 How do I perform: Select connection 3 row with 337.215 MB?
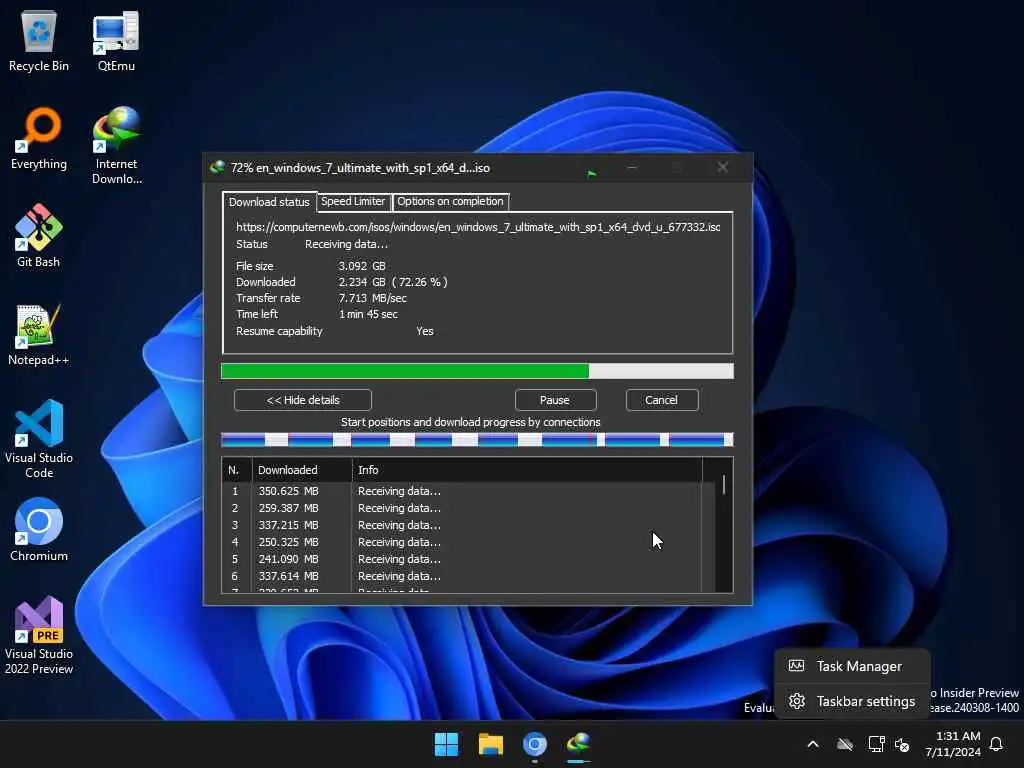pos(462,525)
